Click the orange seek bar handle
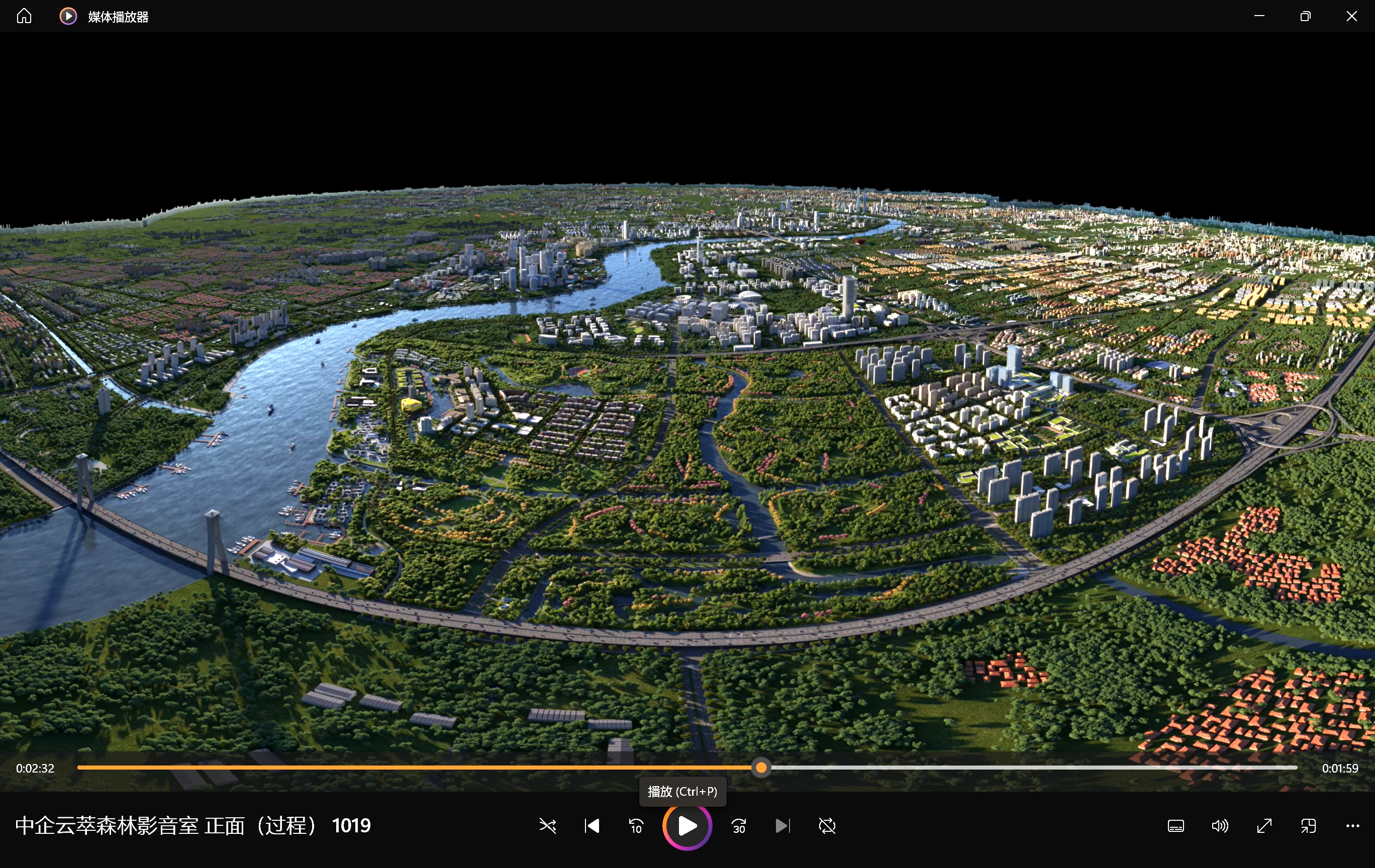The height and width of the screenshot is (868, 1375). (760, 768)
